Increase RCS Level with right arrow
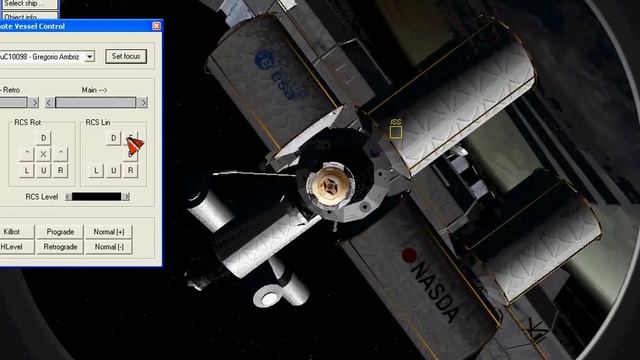This screenshot has height=360, width=640. (x=126, y=197)
